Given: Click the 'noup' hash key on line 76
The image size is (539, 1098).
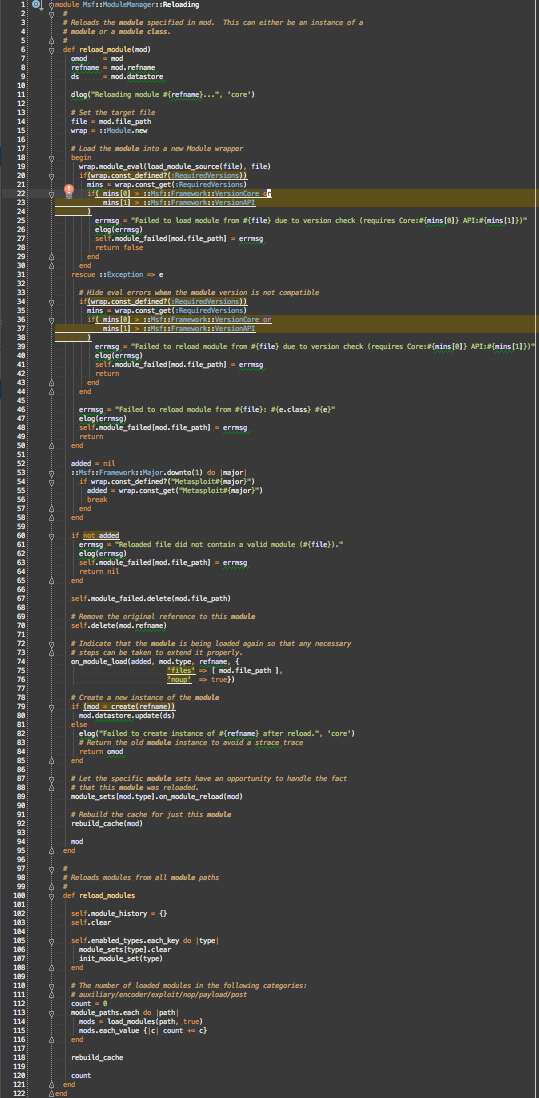Looking at the screenshot, I should (x=181, y=680).
